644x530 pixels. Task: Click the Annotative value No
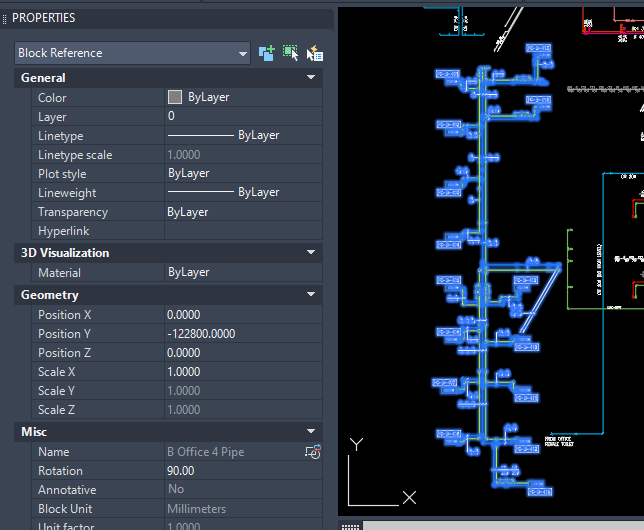point(243,490)
